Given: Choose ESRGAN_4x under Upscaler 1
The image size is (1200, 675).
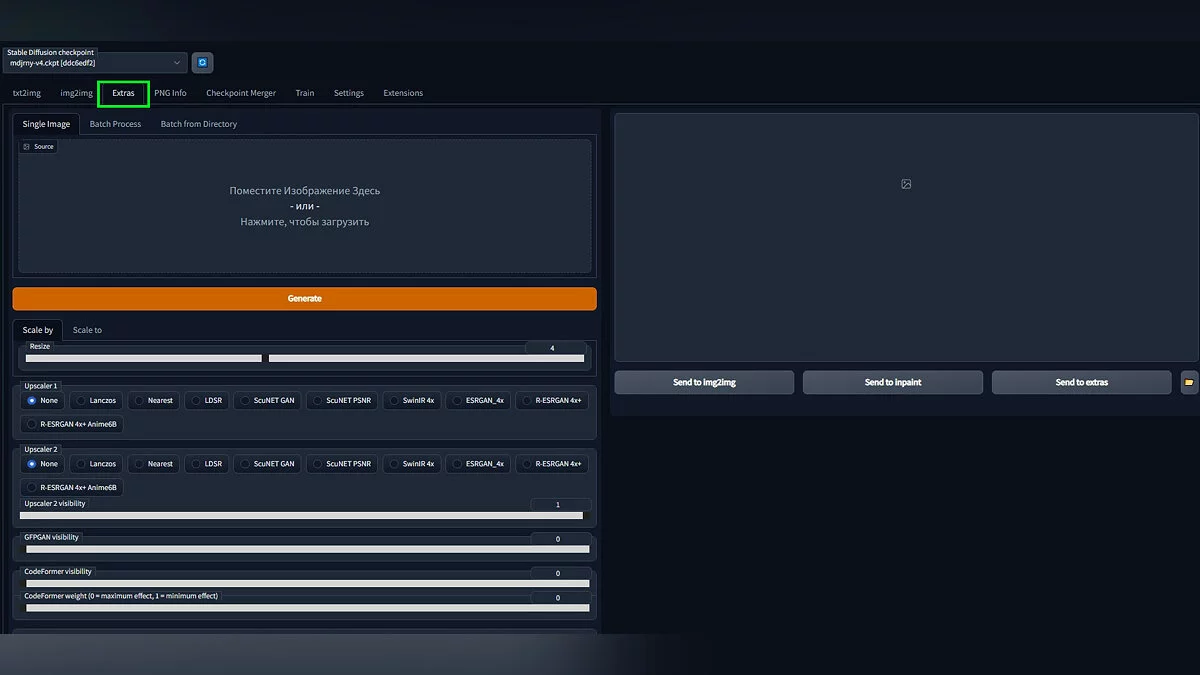Looking at the screenshot, I should [478, 400].
